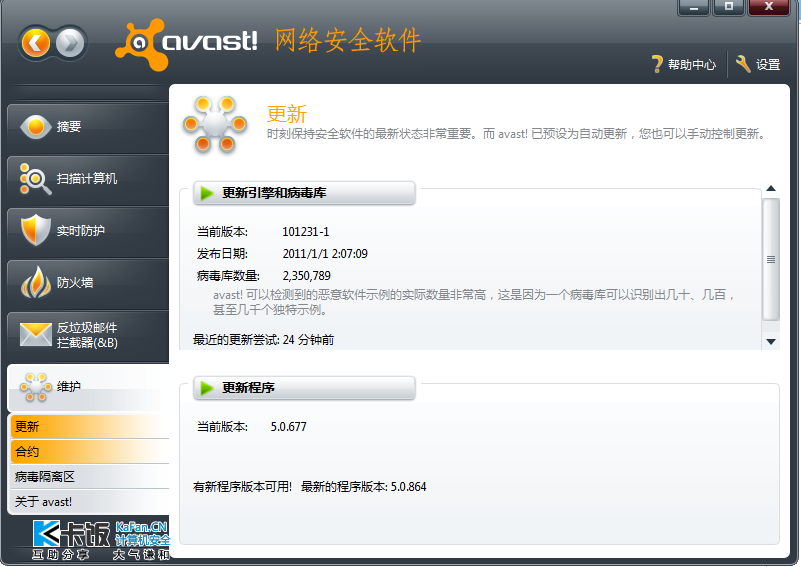The width and height of the screenshot is (801, 567).
Task: Click the 更新引擎和病毒库 update button
Action: pyautogui.click(x=304, y=193)
